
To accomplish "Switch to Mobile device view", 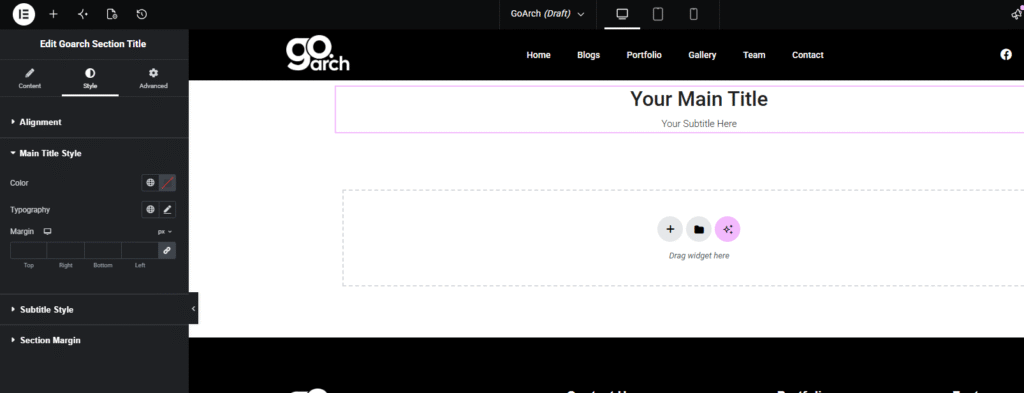I will click(694, 14).
